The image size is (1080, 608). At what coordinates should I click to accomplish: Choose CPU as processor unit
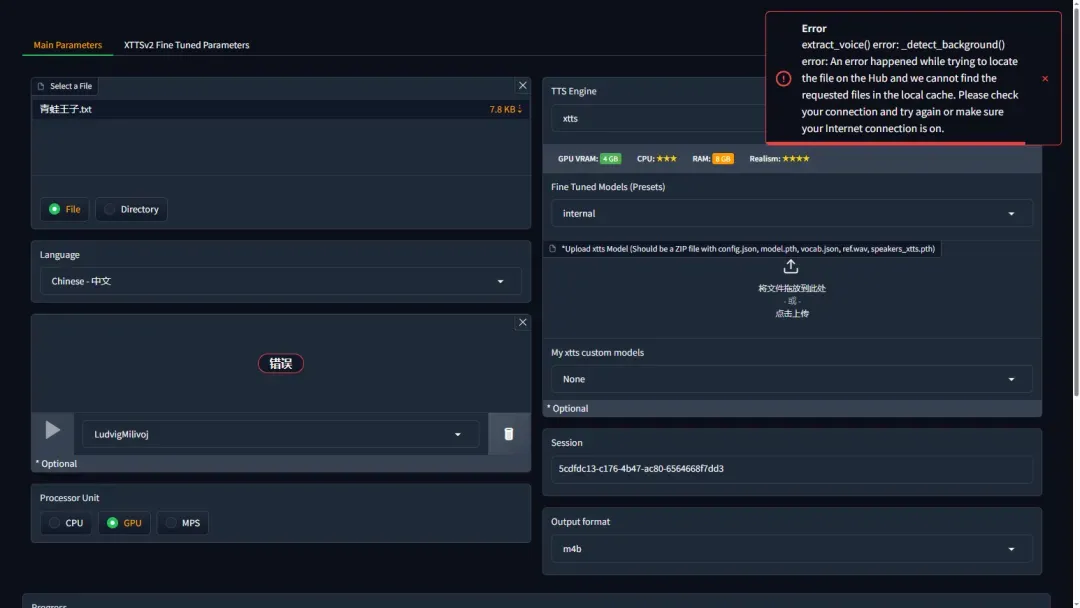66,523
